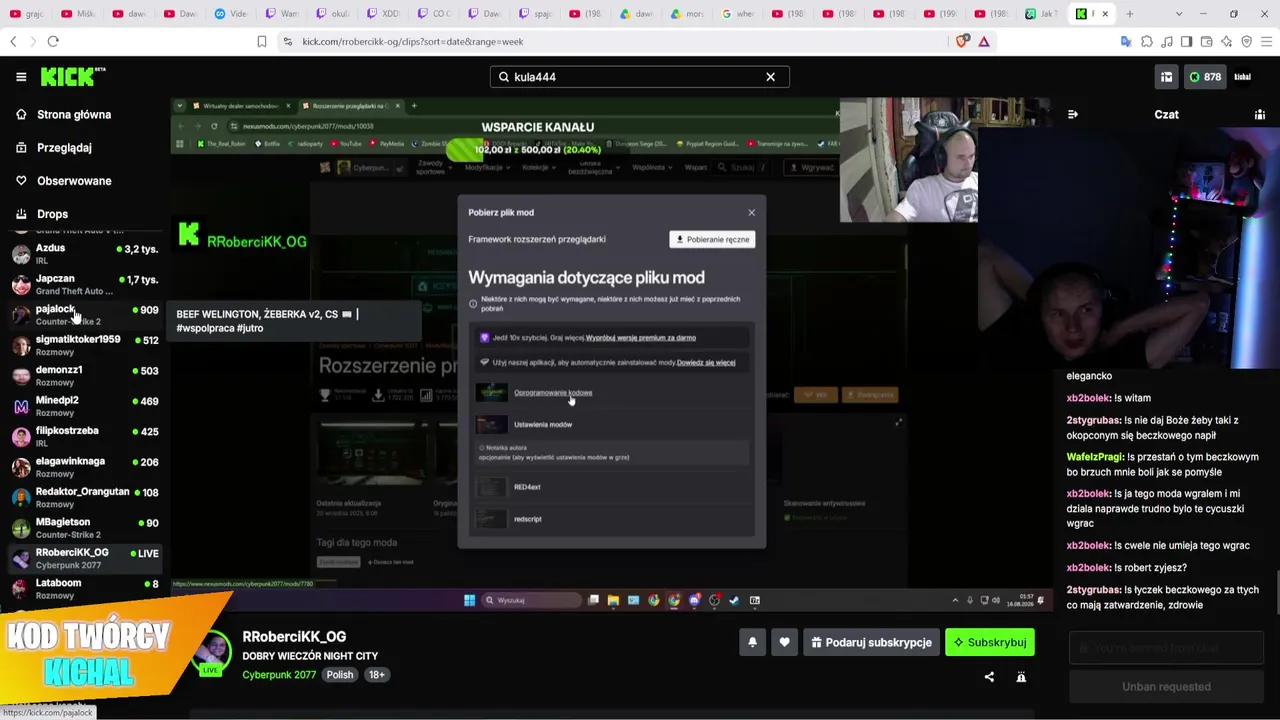Open the Kick rewards inbox icon

(1166, 77)
